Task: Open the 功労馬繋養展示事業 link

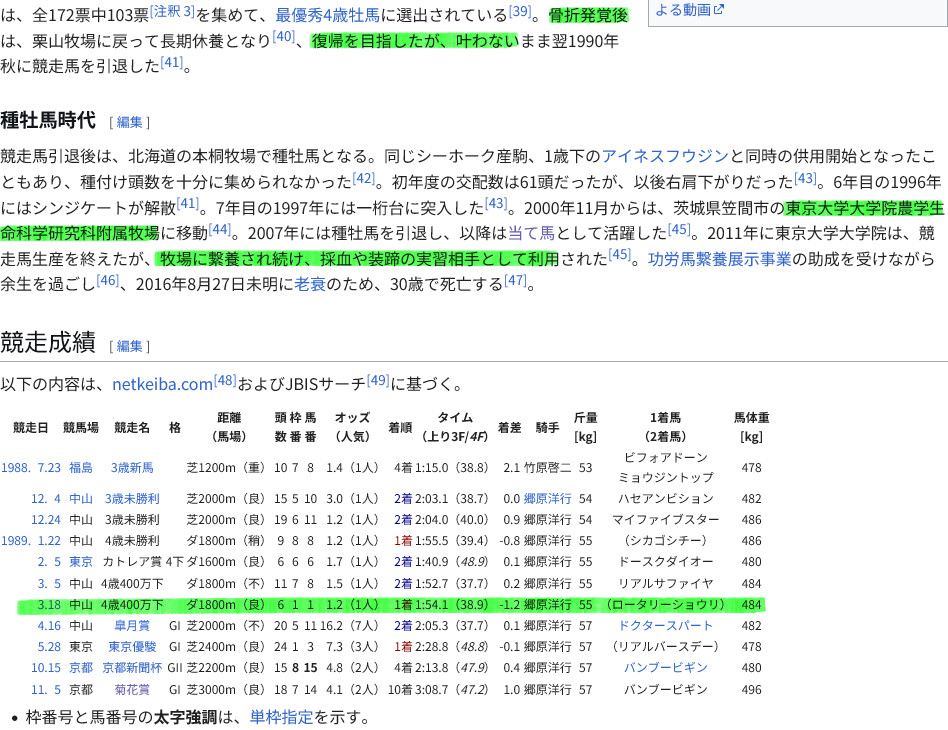Action: coord(720,258)
